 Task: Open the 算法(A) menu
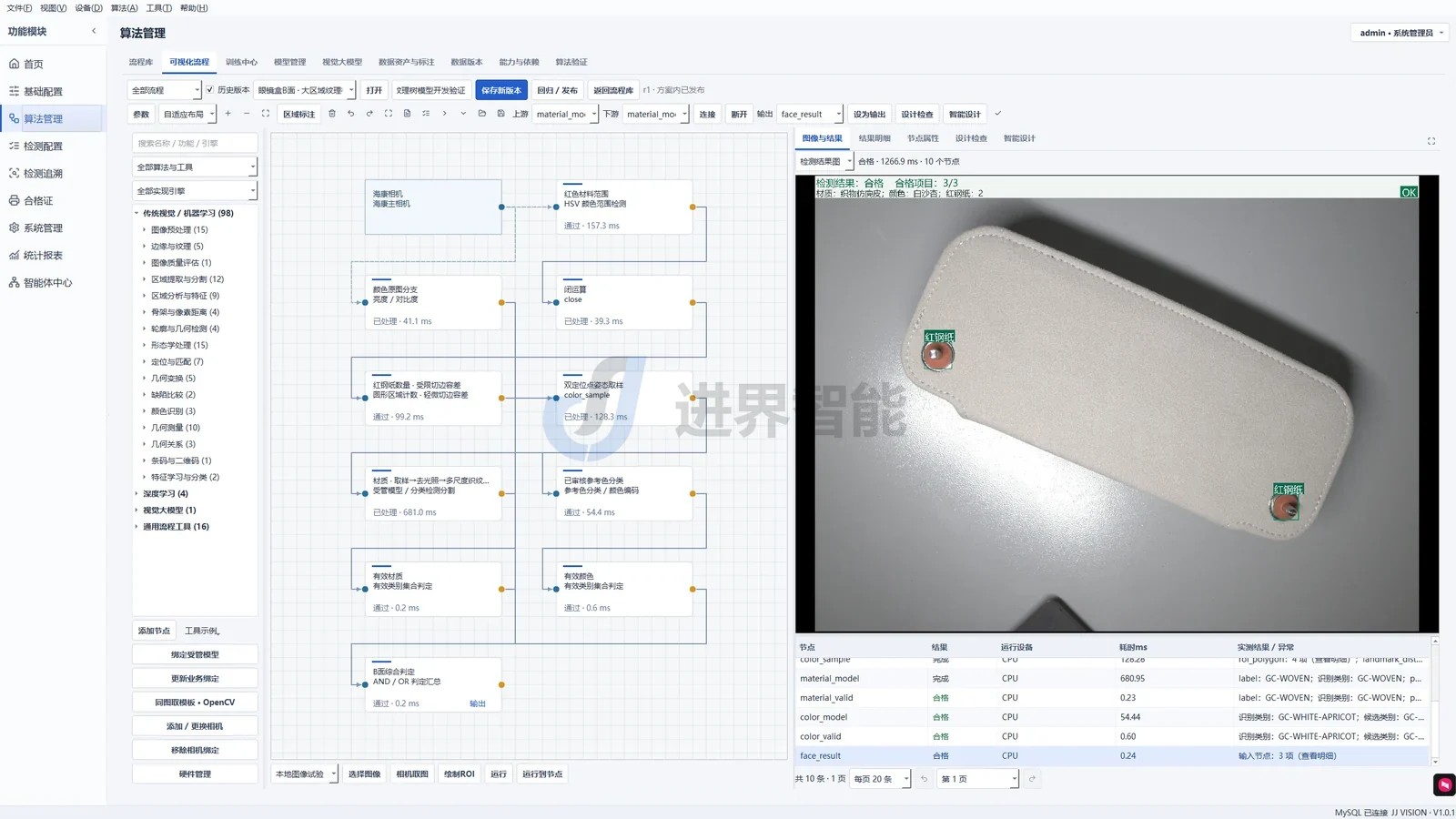124,8
